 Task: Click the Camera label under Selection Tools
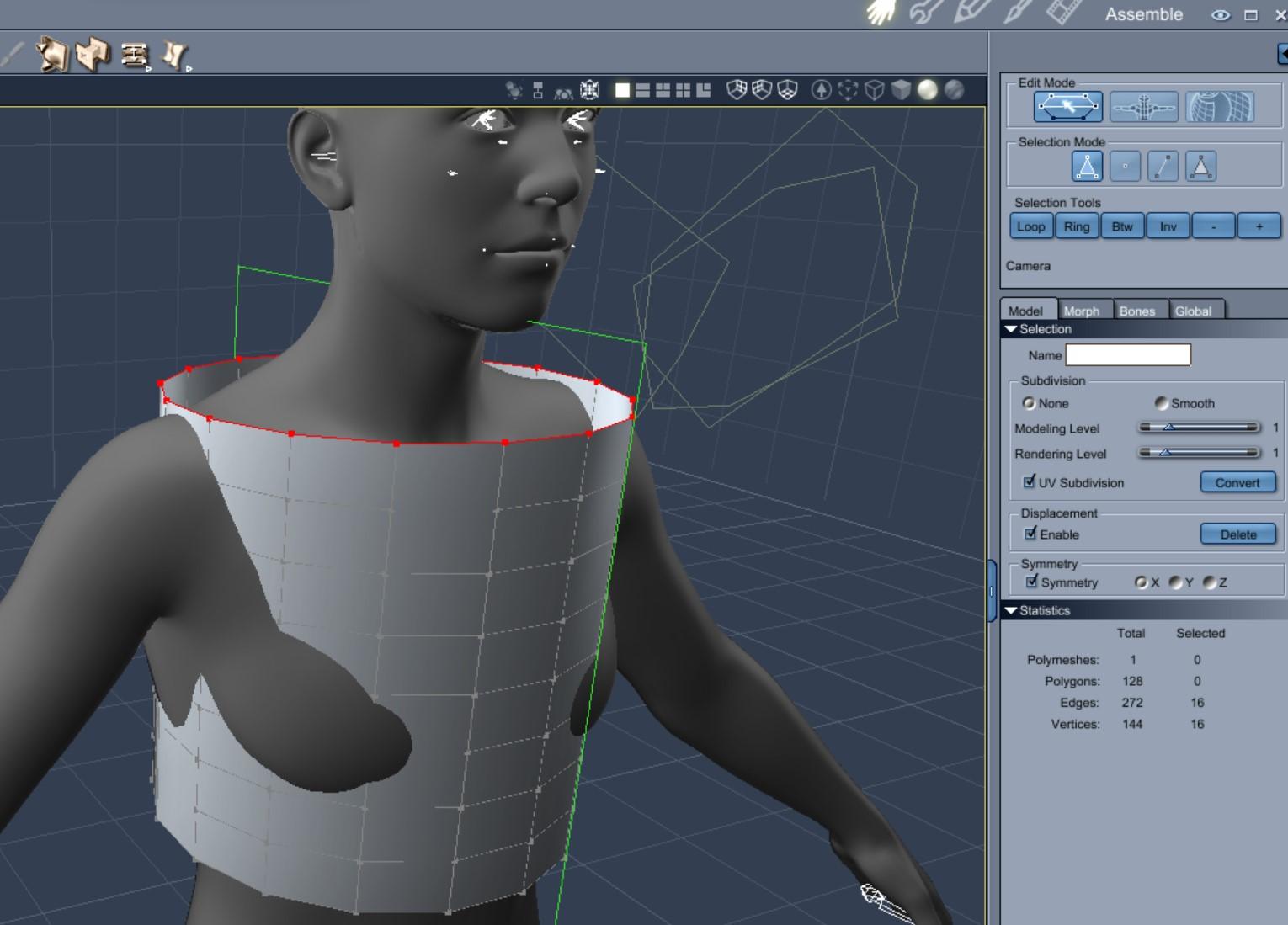(1028, 266)
